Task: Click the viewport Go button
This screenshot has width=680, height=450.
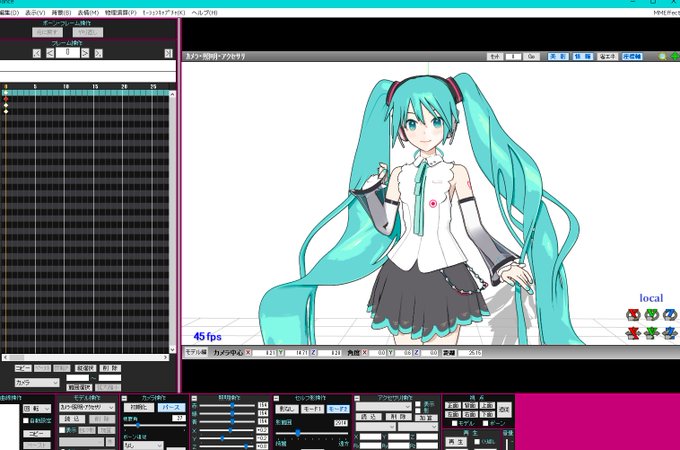Action: [531, 57]
